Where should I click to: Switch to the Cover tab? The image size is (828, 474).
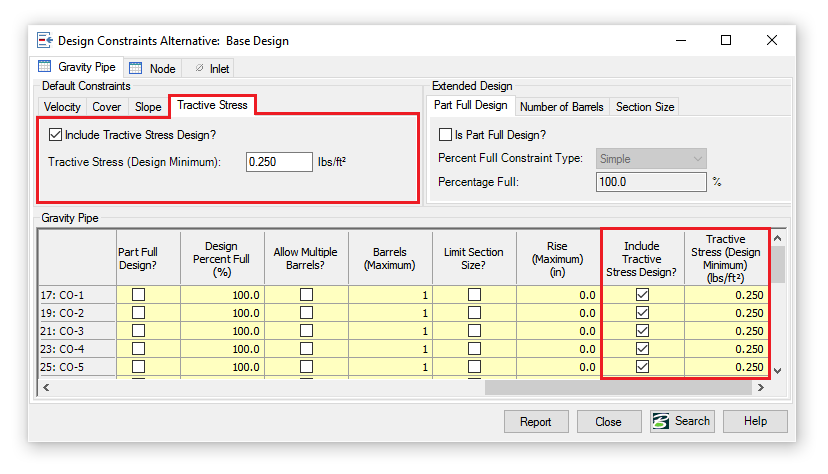[107, 106]
